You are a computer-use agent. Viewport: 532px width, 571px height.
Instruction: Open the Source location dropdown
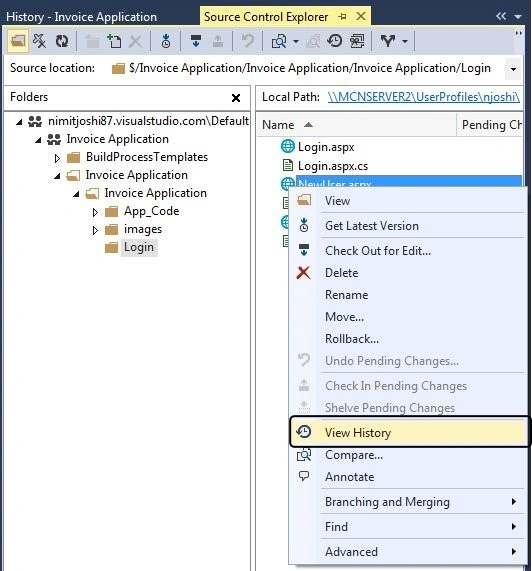(x=513, y=69)
